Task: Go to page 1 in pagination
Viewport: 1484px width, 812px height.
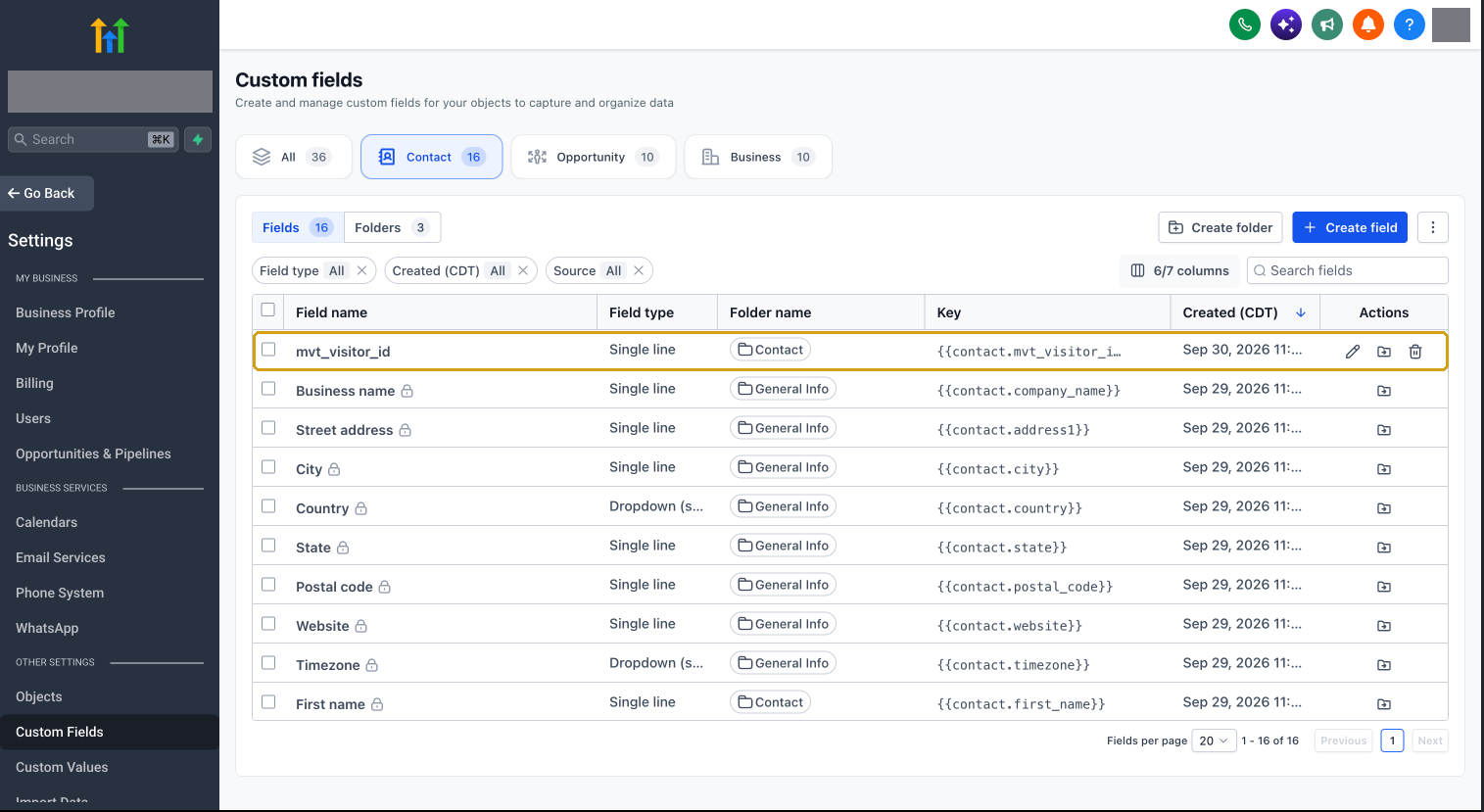Action: click(1392, 740)
